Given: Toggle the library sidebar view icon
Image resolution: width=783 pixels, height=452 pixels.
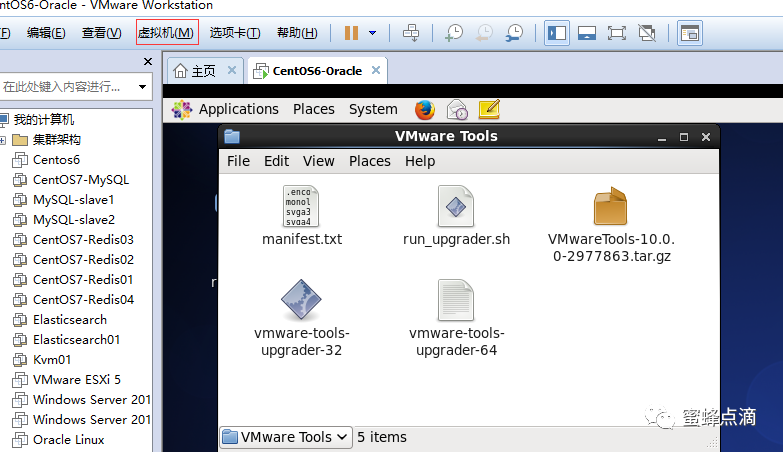Looking at the screenshot, I should tap(557, 33).
